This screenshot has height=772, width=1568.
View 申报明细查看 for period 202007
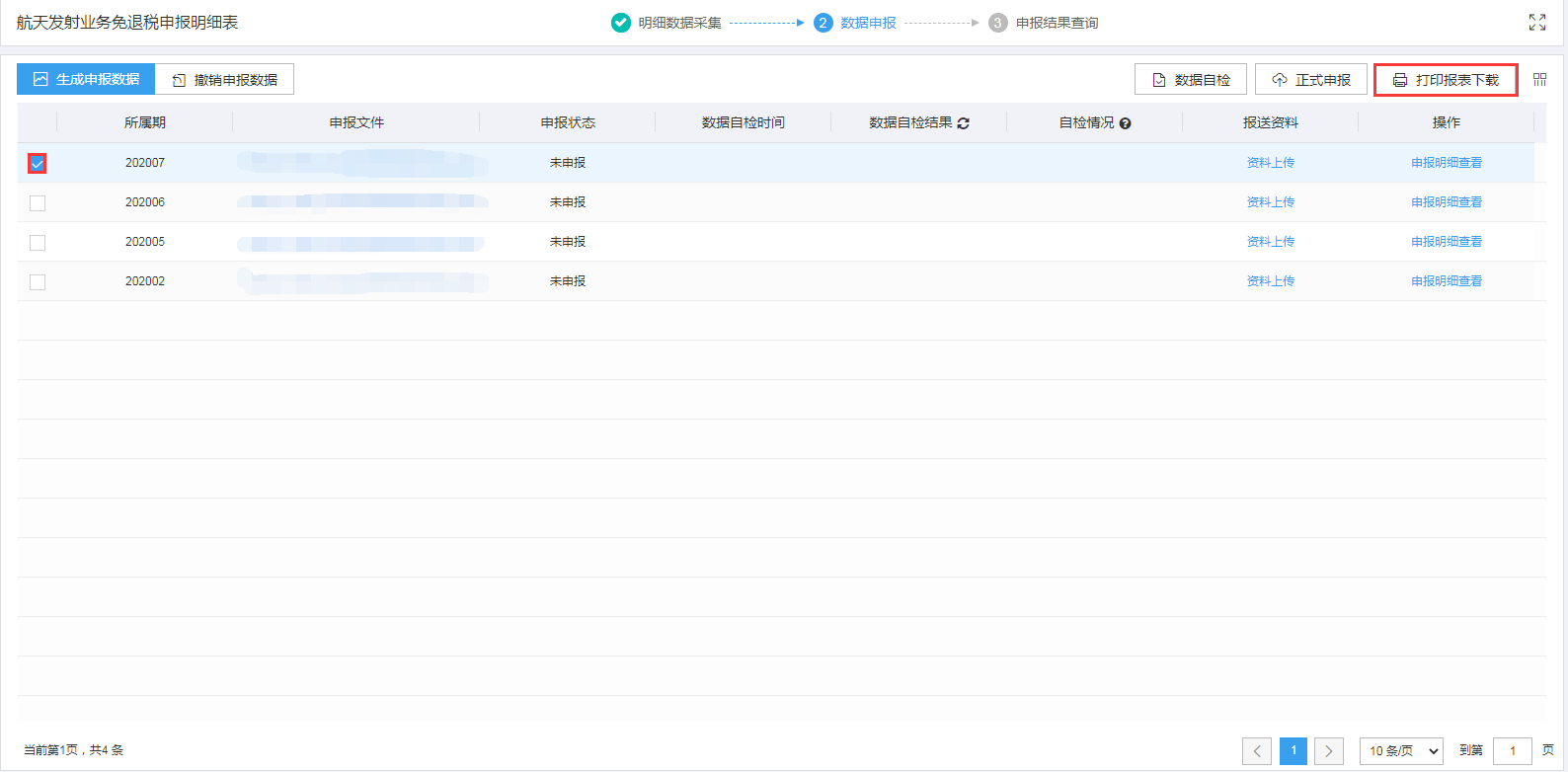[1447, 163]
